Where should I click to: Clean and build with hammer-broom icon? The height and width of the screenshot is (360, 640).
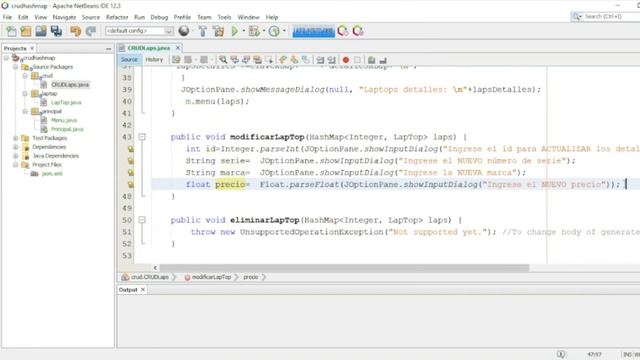tap(218, 31)
